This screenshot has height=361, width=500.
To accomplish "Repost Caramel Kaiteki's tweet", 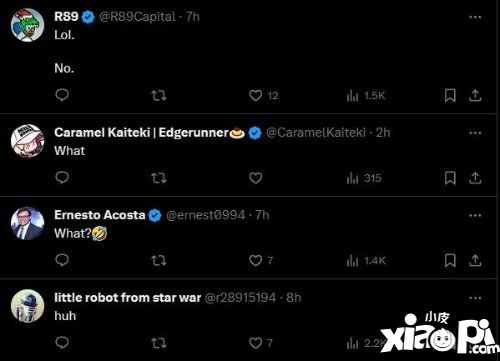I will (x=159, y=178).
